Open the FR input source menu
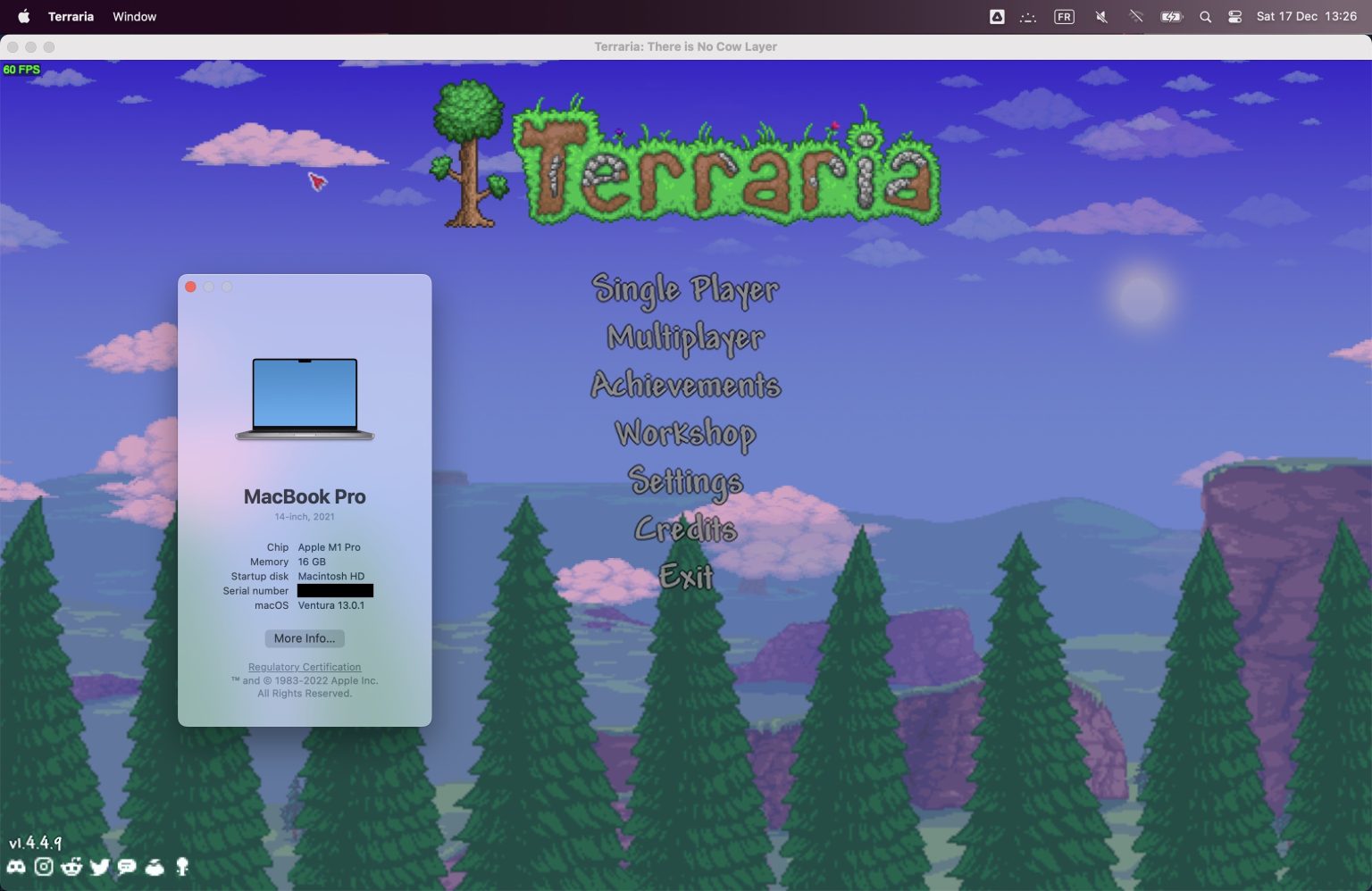1372x891 pixels. pyautogui.click(x=1064, y=17)
